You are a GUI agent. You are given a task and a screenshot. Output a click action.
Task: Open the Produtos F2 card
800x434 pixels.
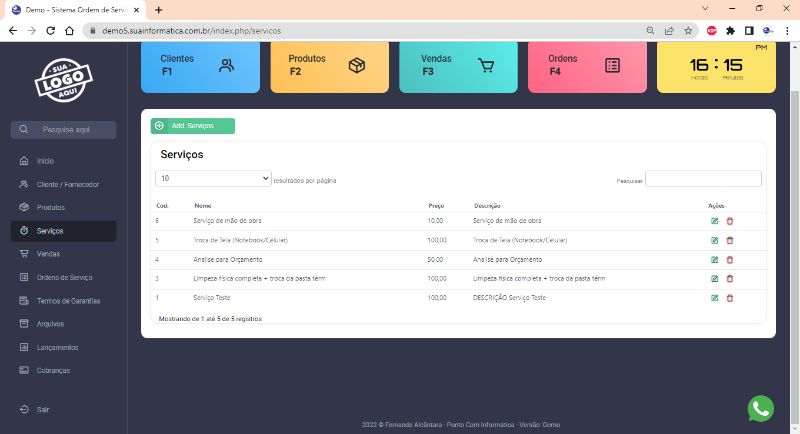(329, 66)
